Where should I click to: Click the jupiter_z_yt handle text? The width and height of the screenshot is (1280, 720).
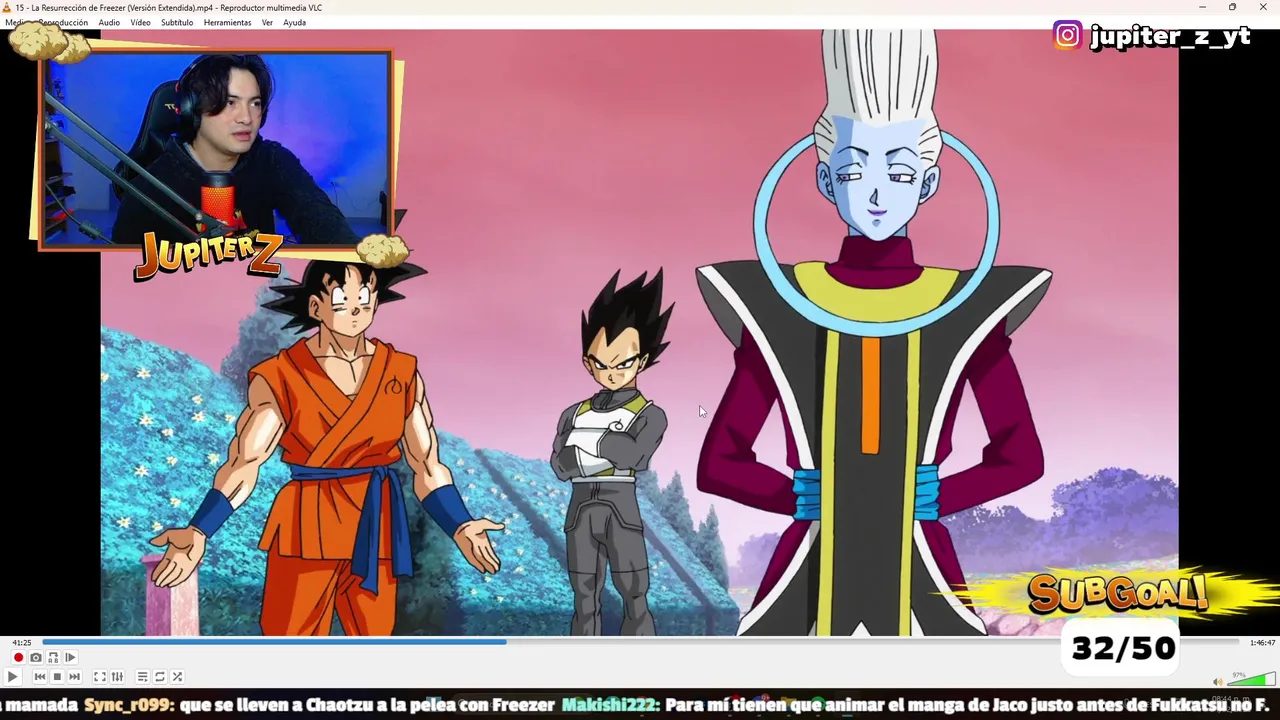(1170, 36)
